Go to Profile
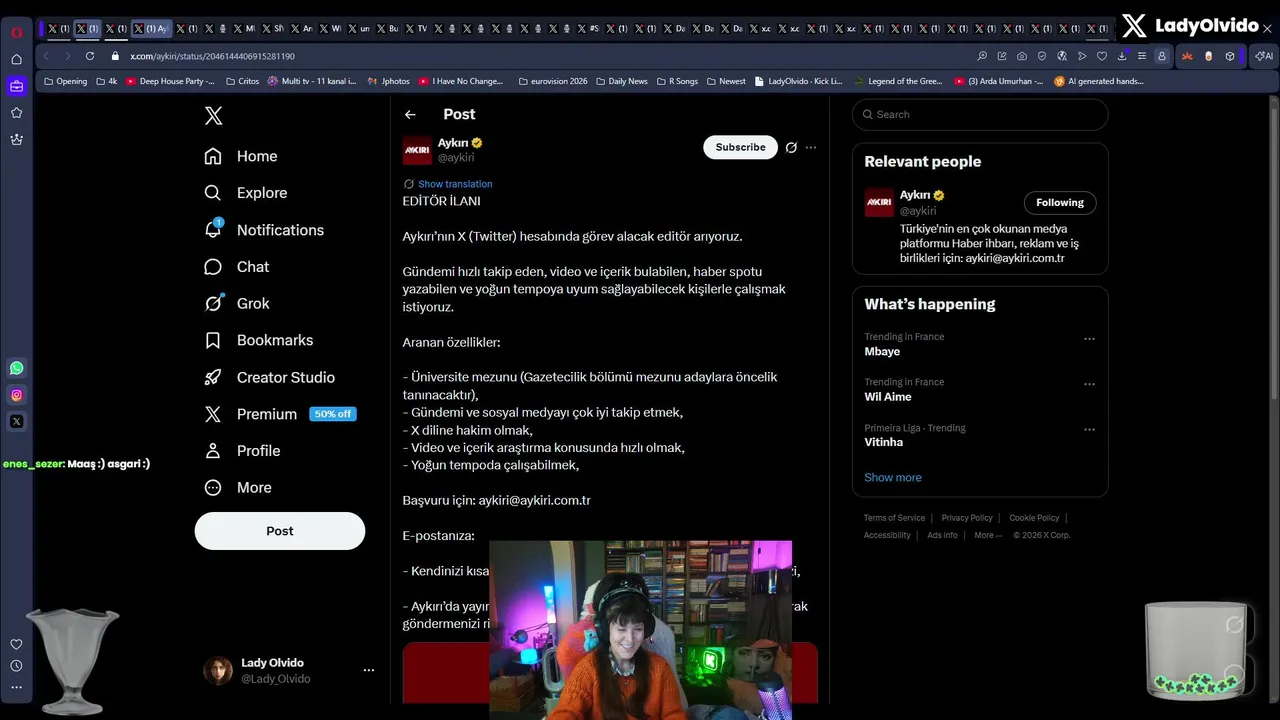 [x=242, y=451]
